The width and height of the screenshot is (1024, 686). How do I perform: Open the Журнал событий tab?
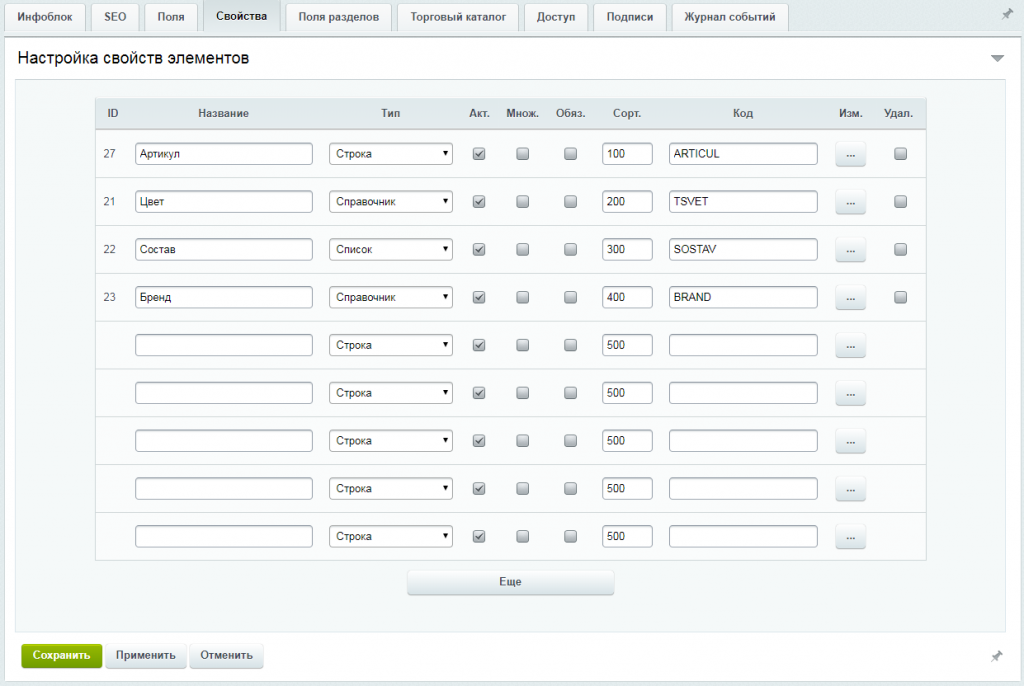point(730,17)
